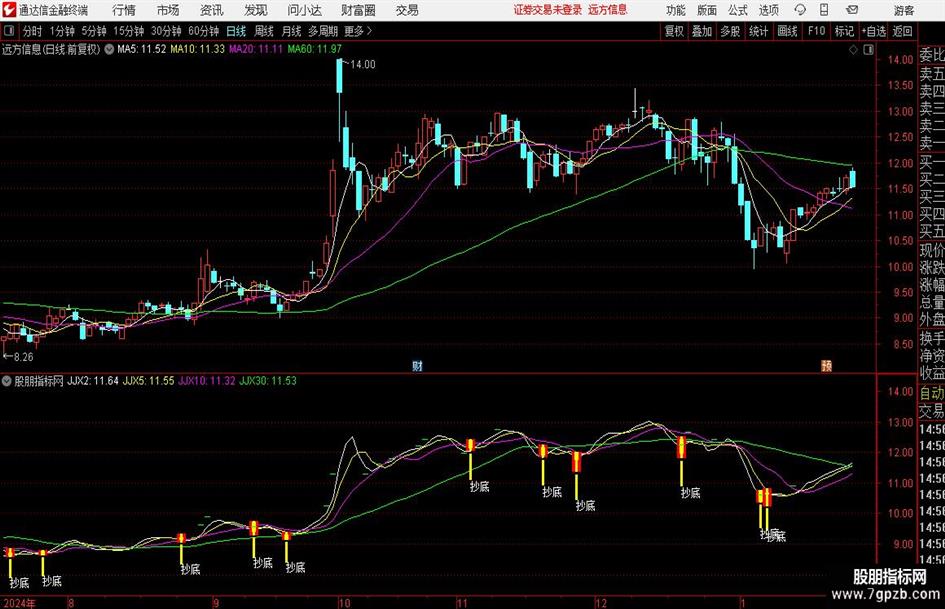This screenshot has height=609, width=945.
Task: Expand the 远方信息 main chart indicator dropdown
Action: click(109, 49)
